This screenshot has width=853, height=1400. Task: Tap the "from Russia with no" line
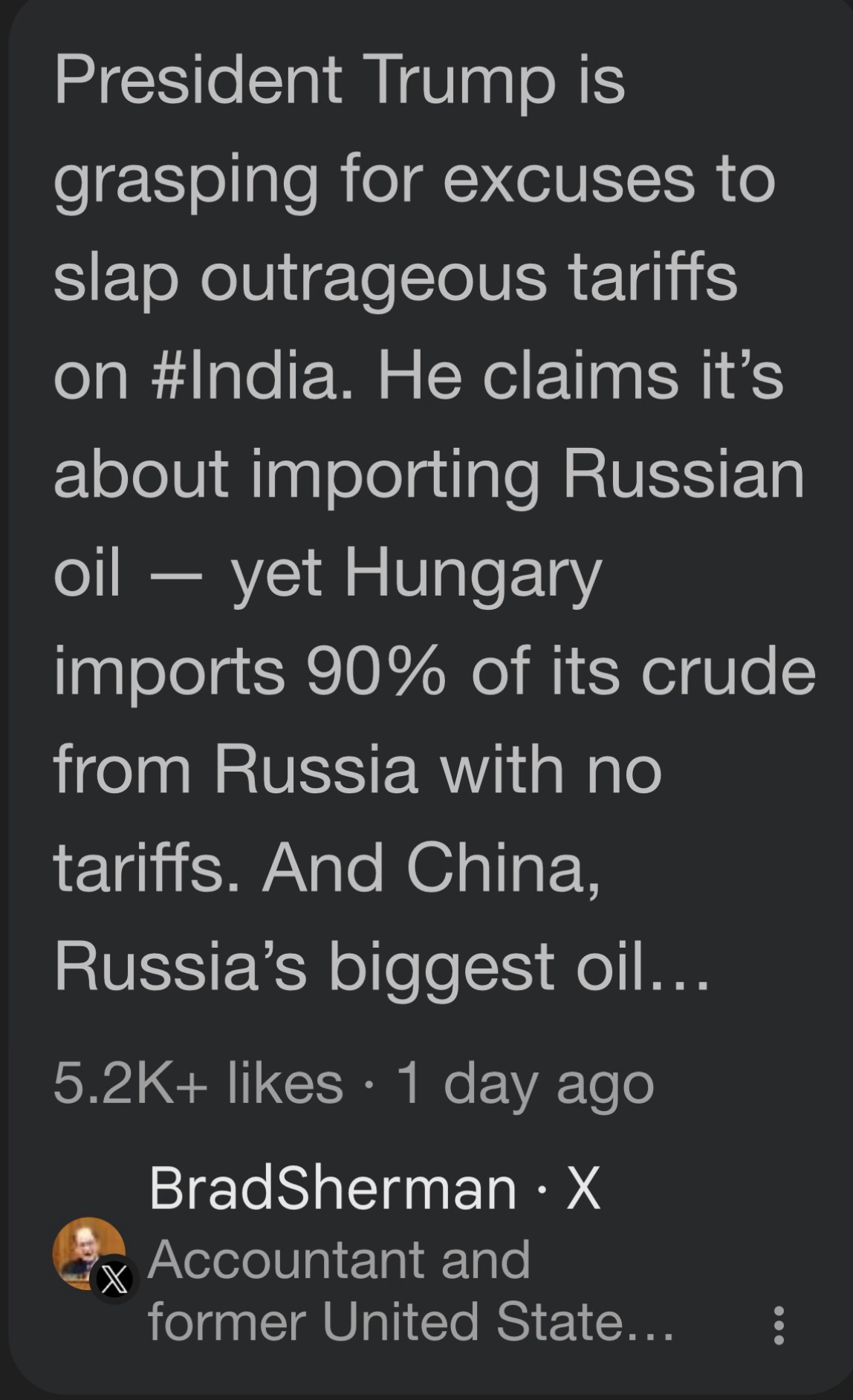tap(357, 769)
